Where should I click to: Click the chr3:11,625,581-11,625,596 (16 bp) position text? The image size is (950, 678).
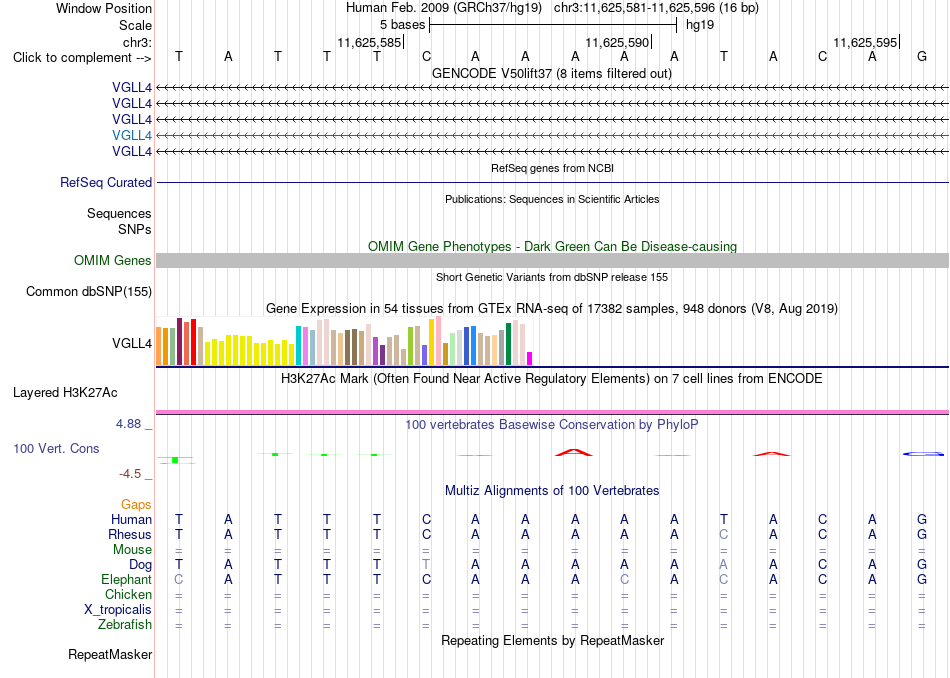click(656, 8)
